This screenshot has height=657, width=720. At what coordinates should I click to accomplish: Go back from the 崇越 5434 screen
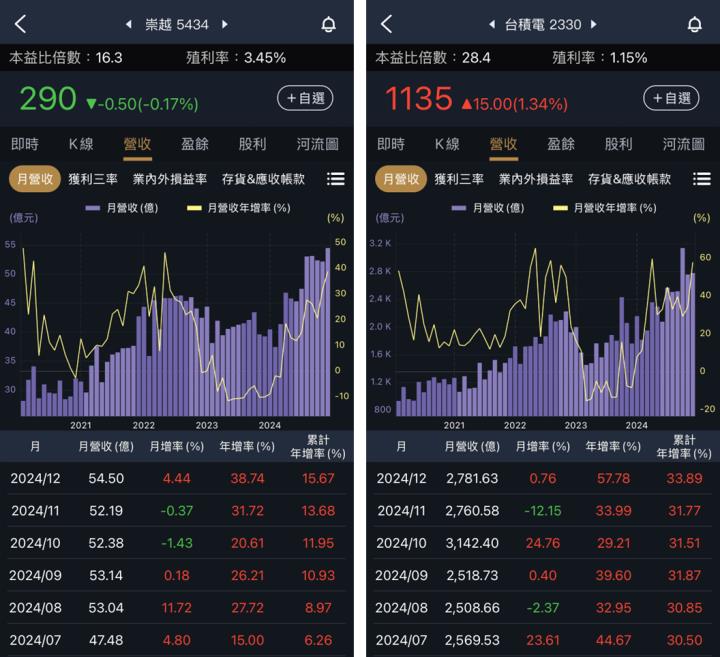click(20, 24)
